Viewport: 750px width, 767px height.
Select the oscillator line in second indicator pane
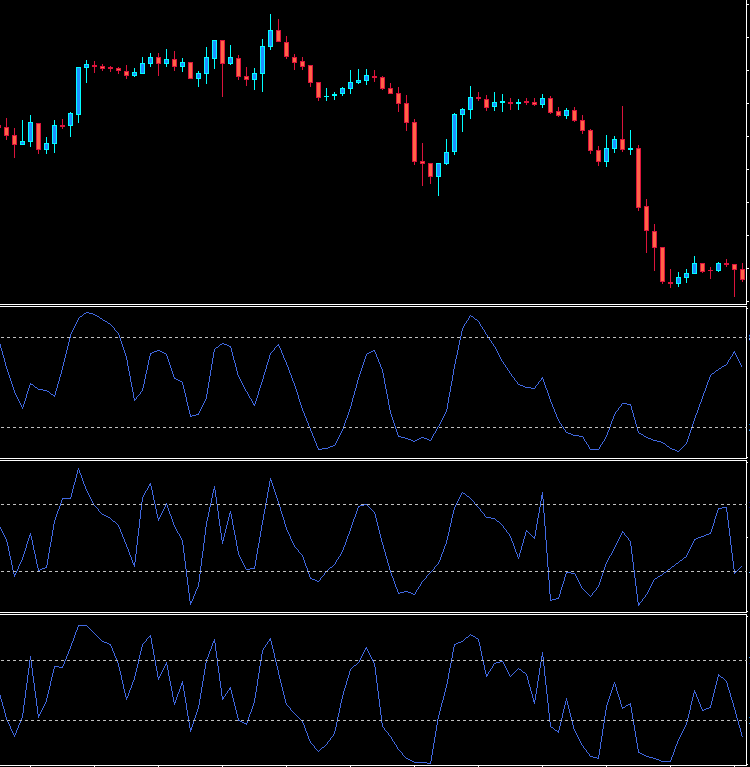pos(372,537)
